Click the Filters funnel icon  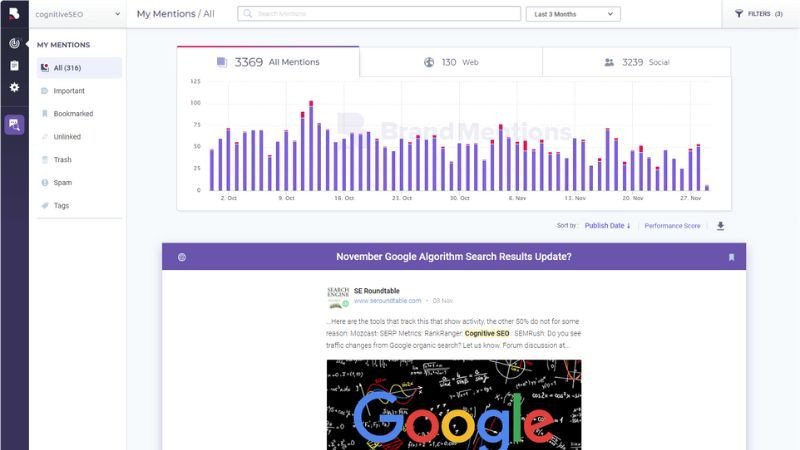(x=739, y=14)
